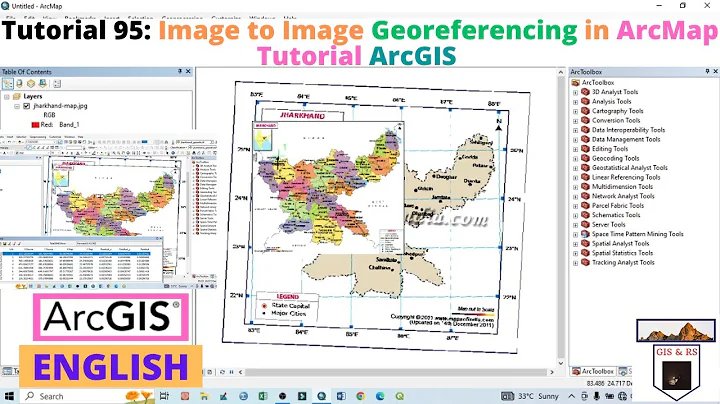
Task: Click the Space Time Pattern Mining toolbox icon
Action: [x=585, y=234]
